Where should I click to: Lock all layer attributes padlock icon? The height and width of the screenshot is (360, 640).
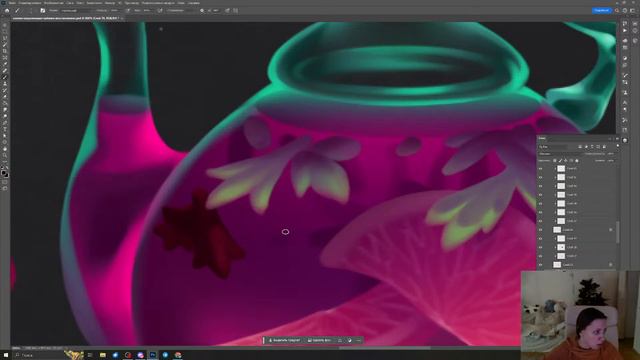coord(577,161)
